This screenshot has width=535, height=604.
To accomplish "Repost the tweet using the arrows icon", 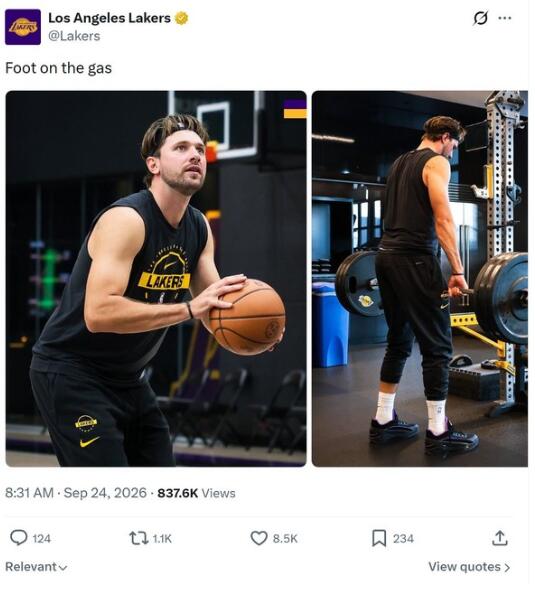I will coord(139,538).
